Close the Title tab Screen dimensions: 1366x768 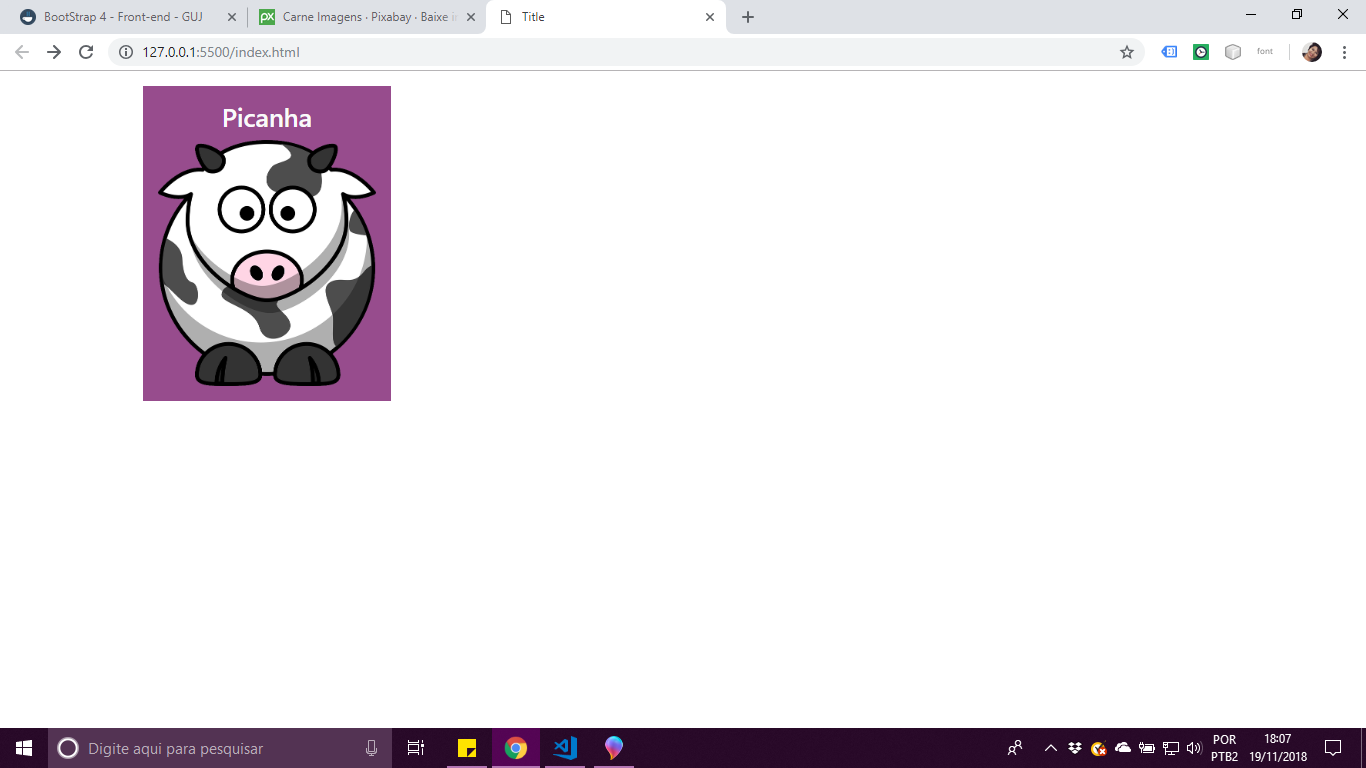pyautogui.click(x=710, y=17)
